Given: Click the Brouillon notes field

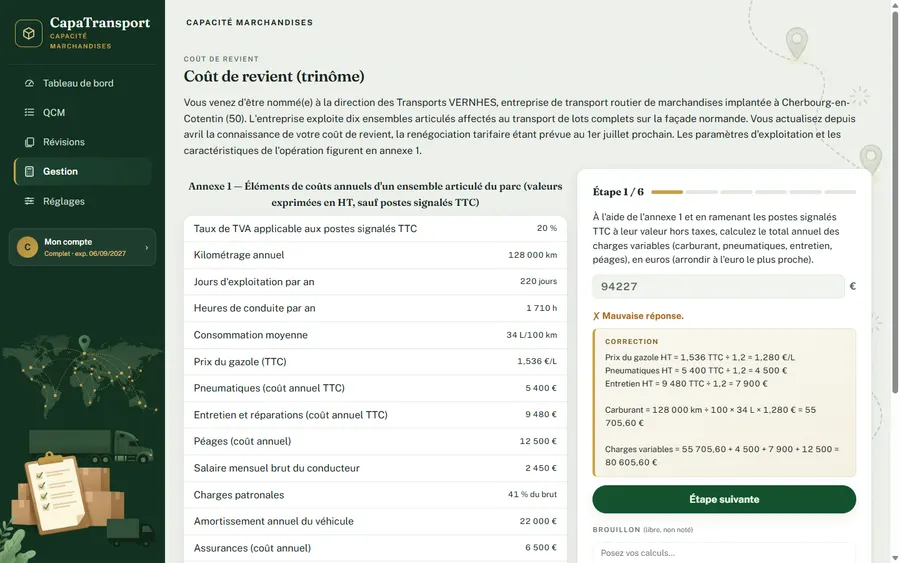Looking at the screenshot, I should [x=724, y=553].
